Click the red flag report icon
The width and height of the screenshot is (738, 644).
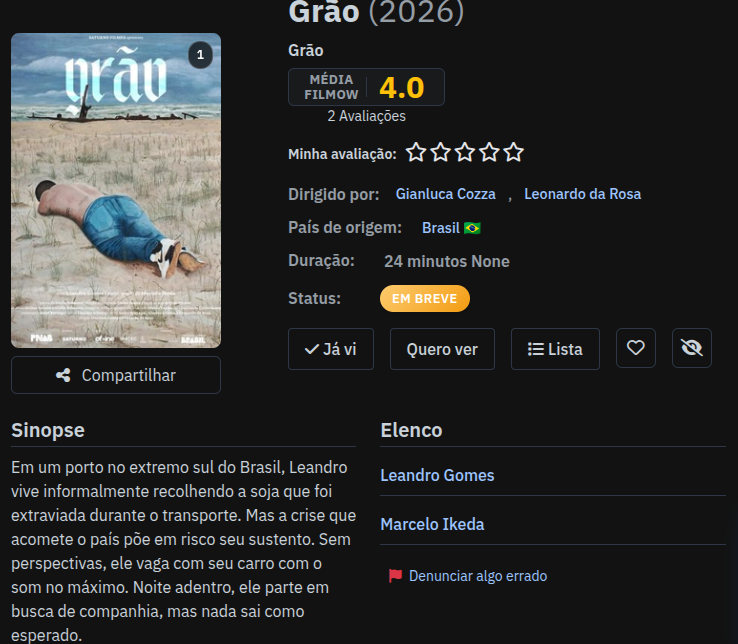pyautogui.click(x=395, y=576)
